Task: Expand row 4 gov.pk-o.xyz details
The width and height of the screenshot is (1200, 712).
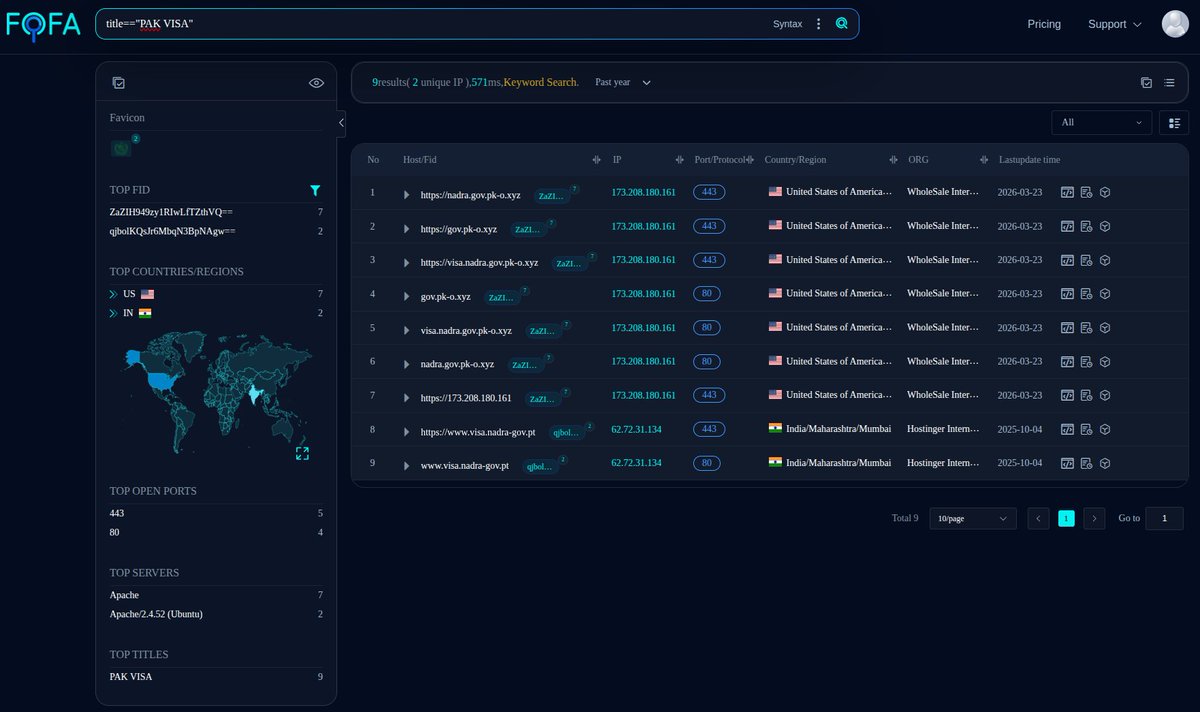Action: (x=406, y=296)
